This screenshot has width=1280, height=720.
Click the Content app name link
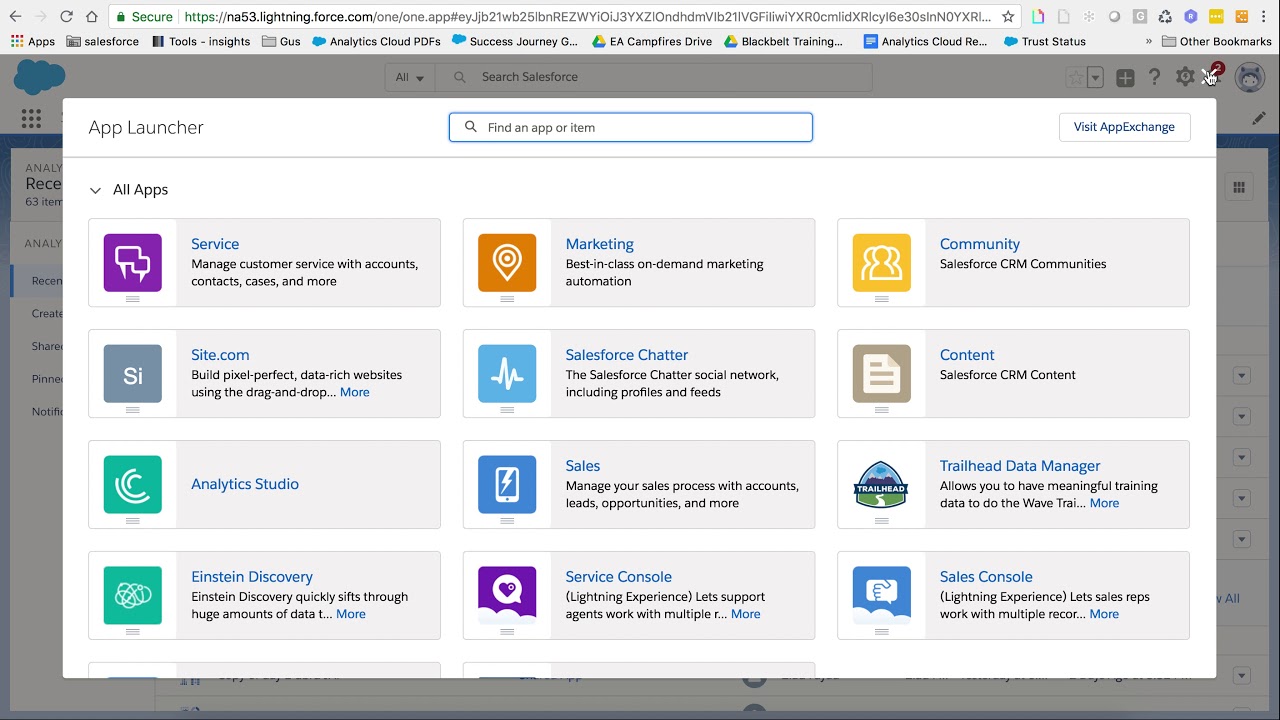point(967,355)
